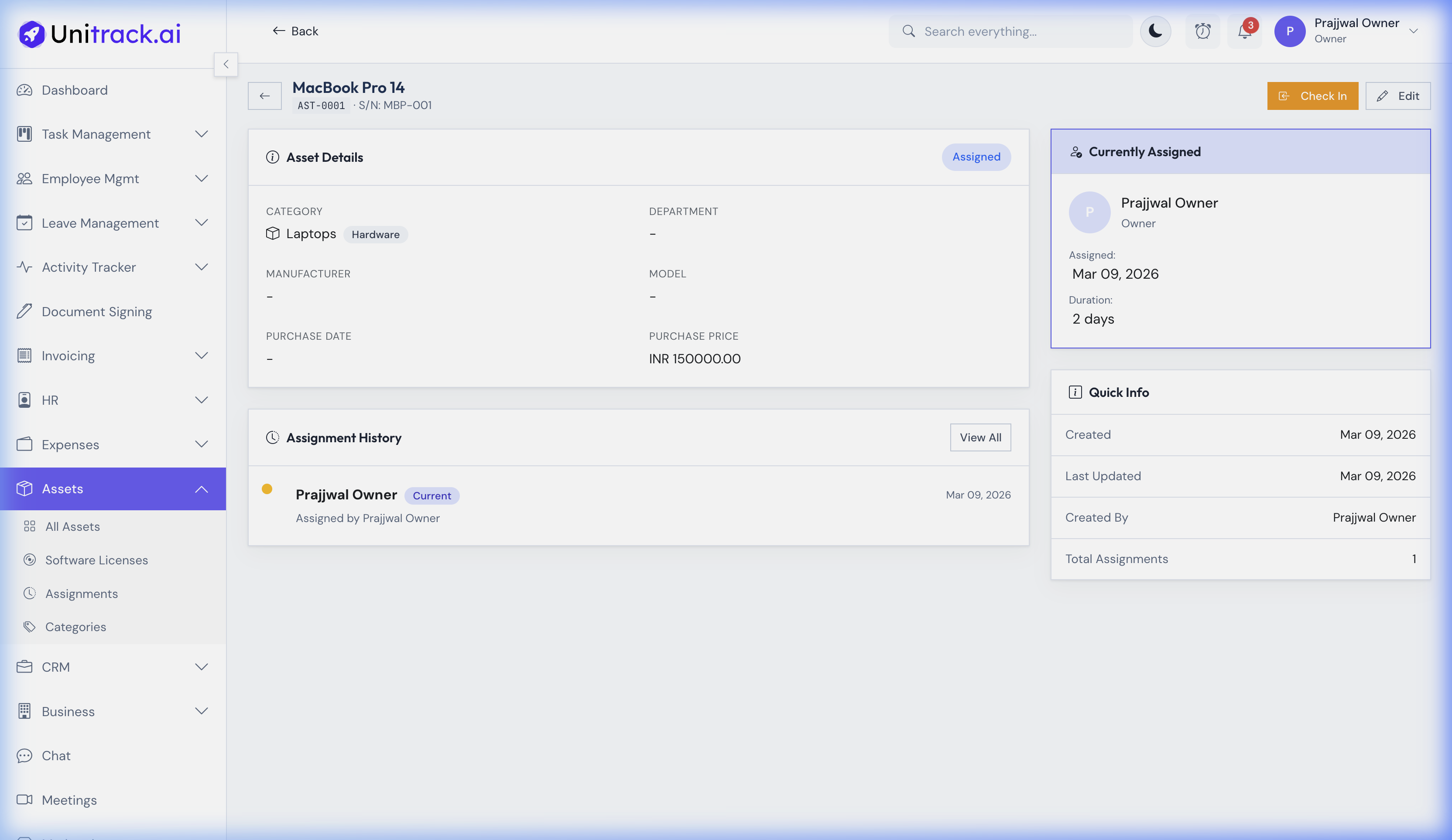This screenshot has height=840, width=1452.
Task: Toggle dark mode with moon icon
Action: click(x=1155, y=31)
